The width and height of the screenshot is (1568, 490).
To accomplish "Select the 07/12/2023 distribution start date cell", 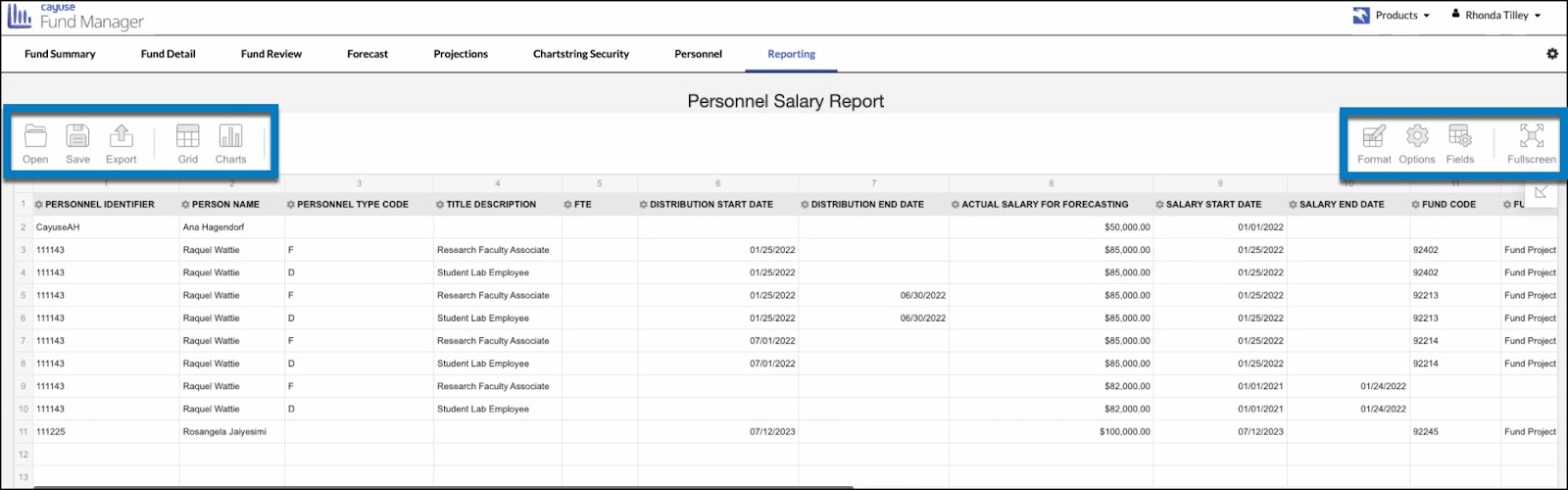I will click(x=717, y=431).
